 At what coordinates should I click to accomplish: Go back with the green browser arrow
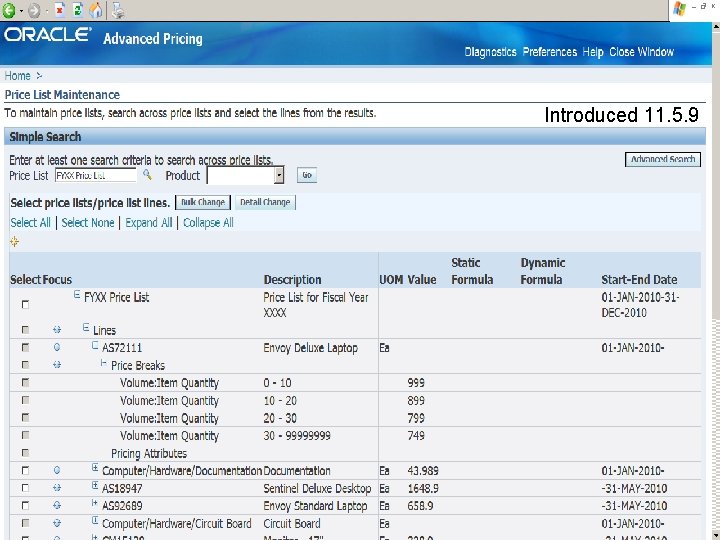pos(8,10)
